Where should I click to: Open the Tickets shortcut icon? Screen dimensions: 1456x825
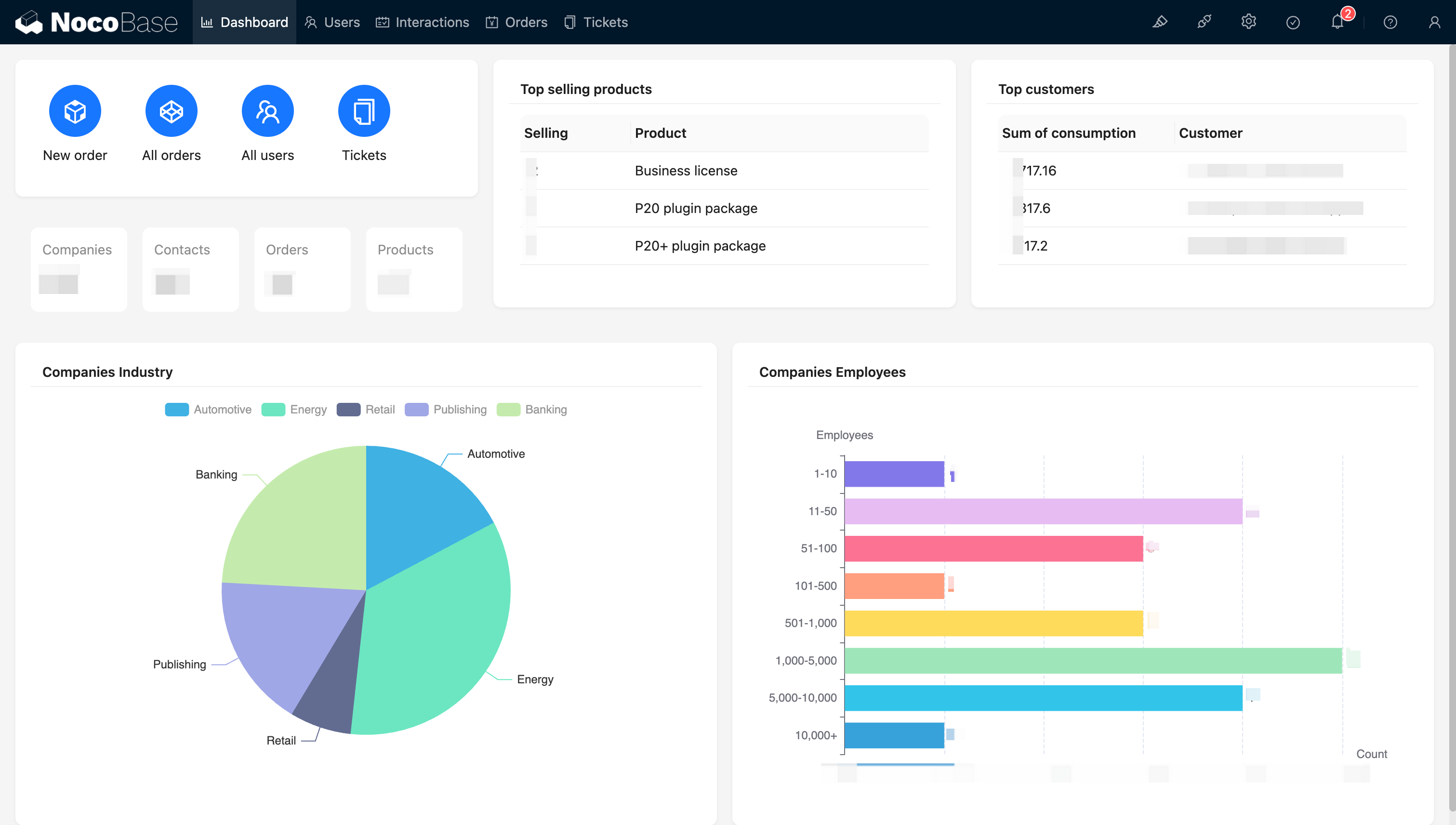click(x=364, y=111)
